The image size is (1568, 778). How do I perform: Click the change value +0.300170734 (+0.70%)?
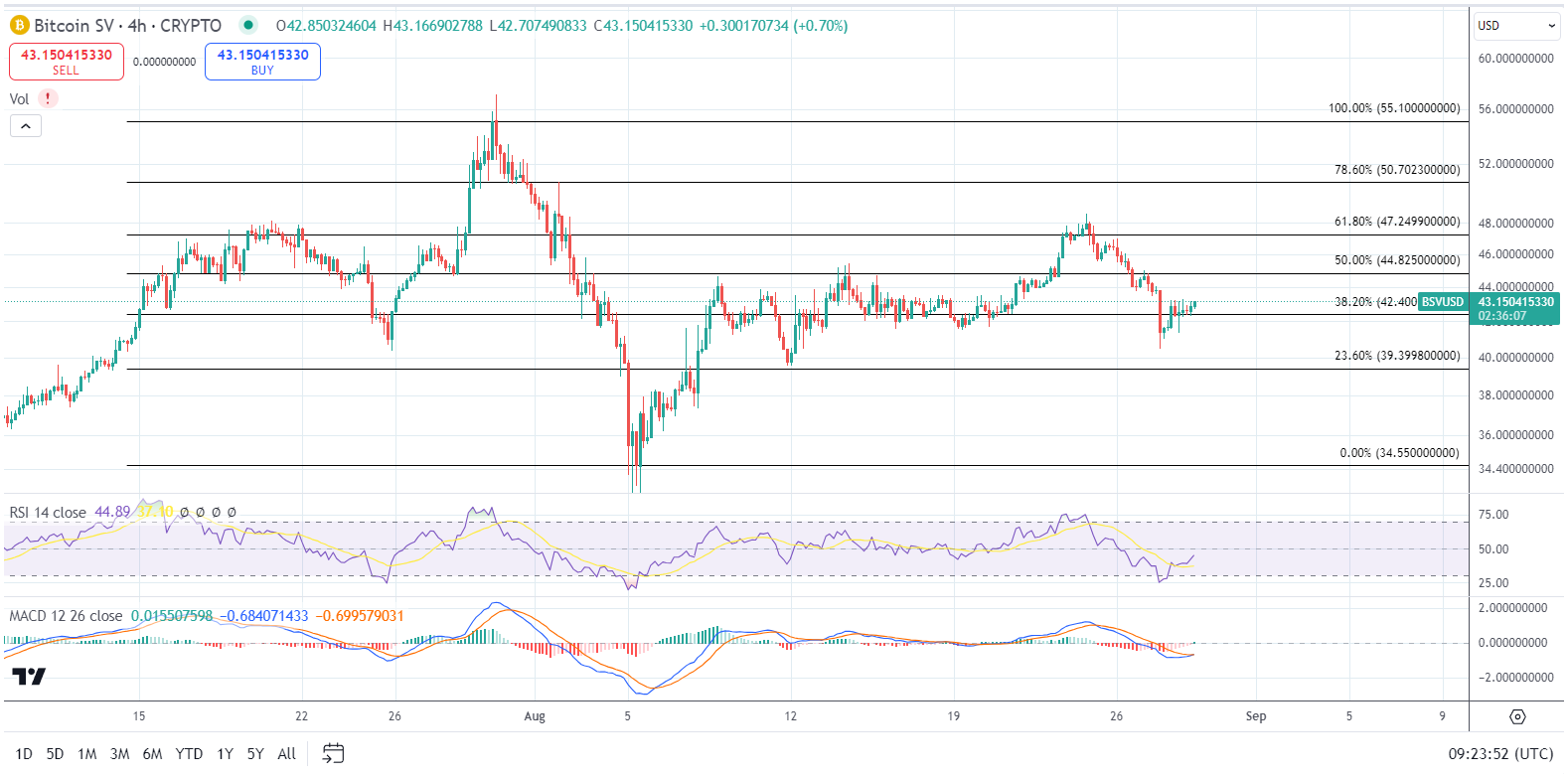click(774, 26)
